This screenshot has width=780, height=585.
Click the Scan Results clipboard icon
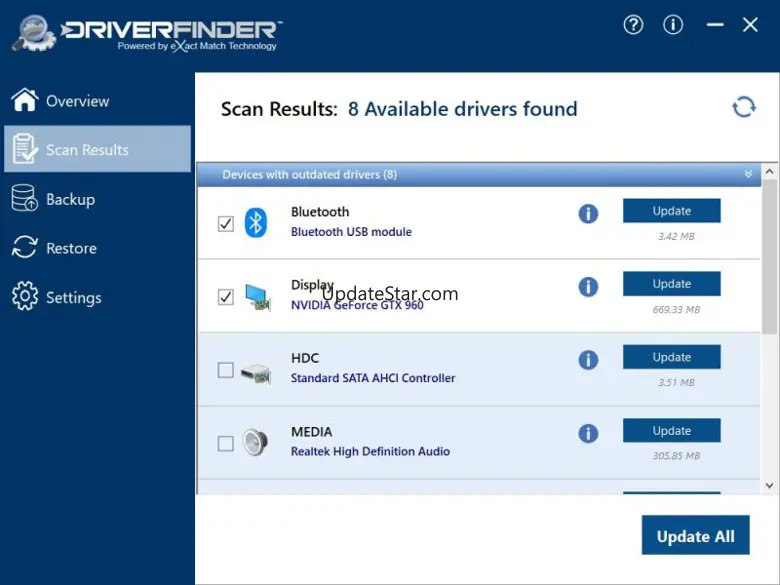(25, 149)
